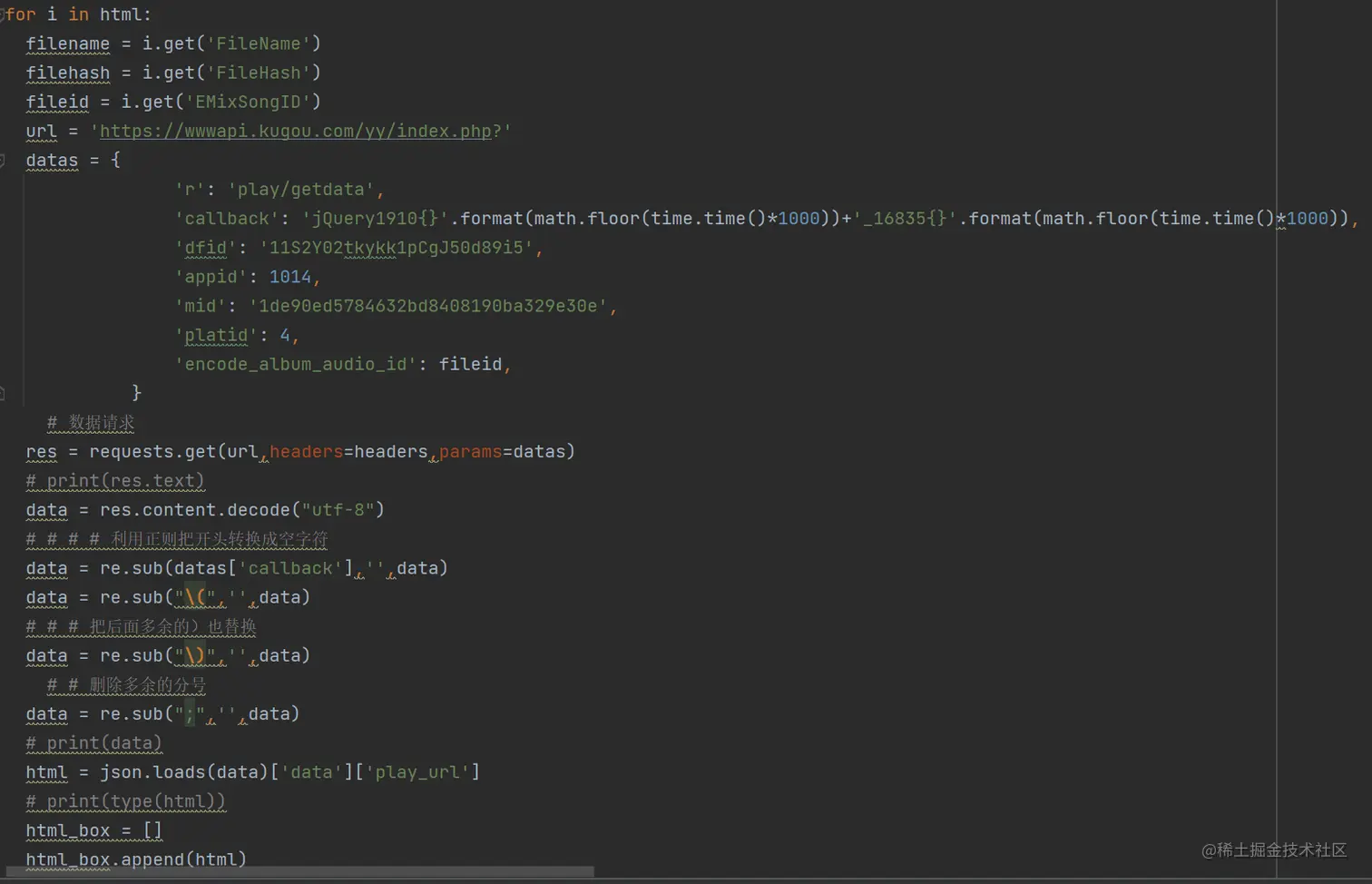
Task: Click the '利用正则把开头转换成空字符' comment
Action: (177, 539)
